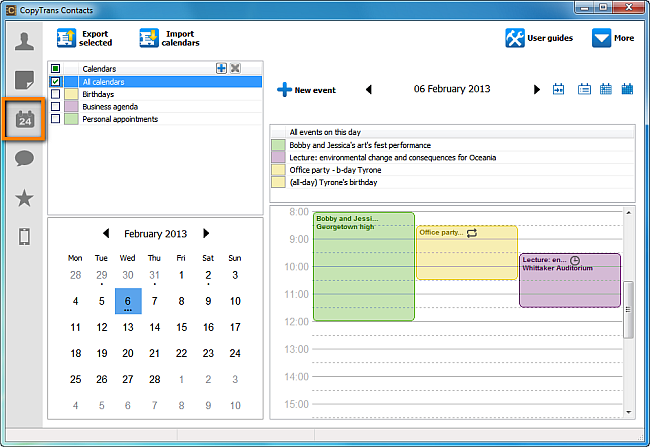Click the blue All calendars color swatch

(x=71, y=82)
